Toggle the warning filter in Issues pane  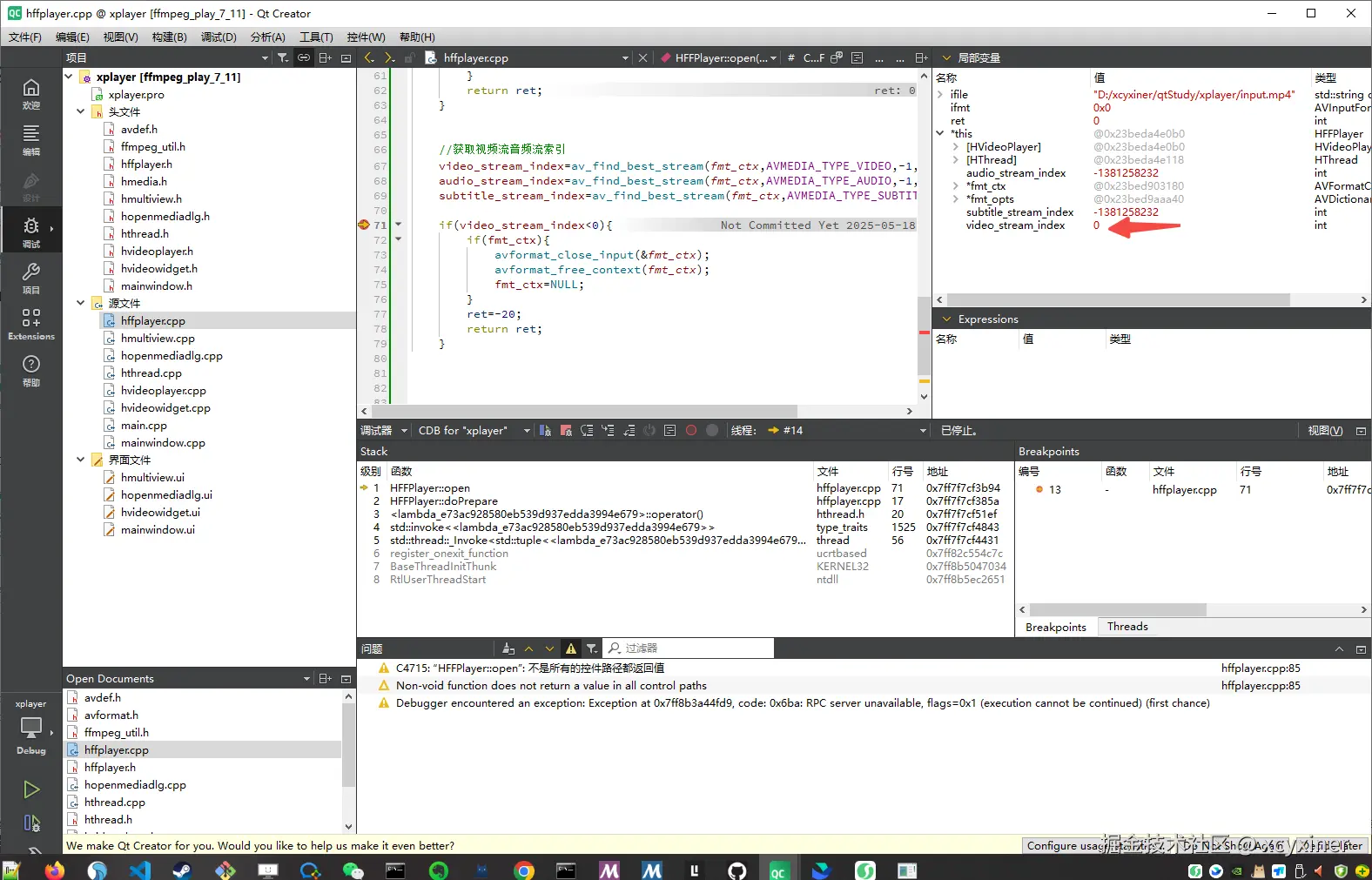(x=571, y=648)
